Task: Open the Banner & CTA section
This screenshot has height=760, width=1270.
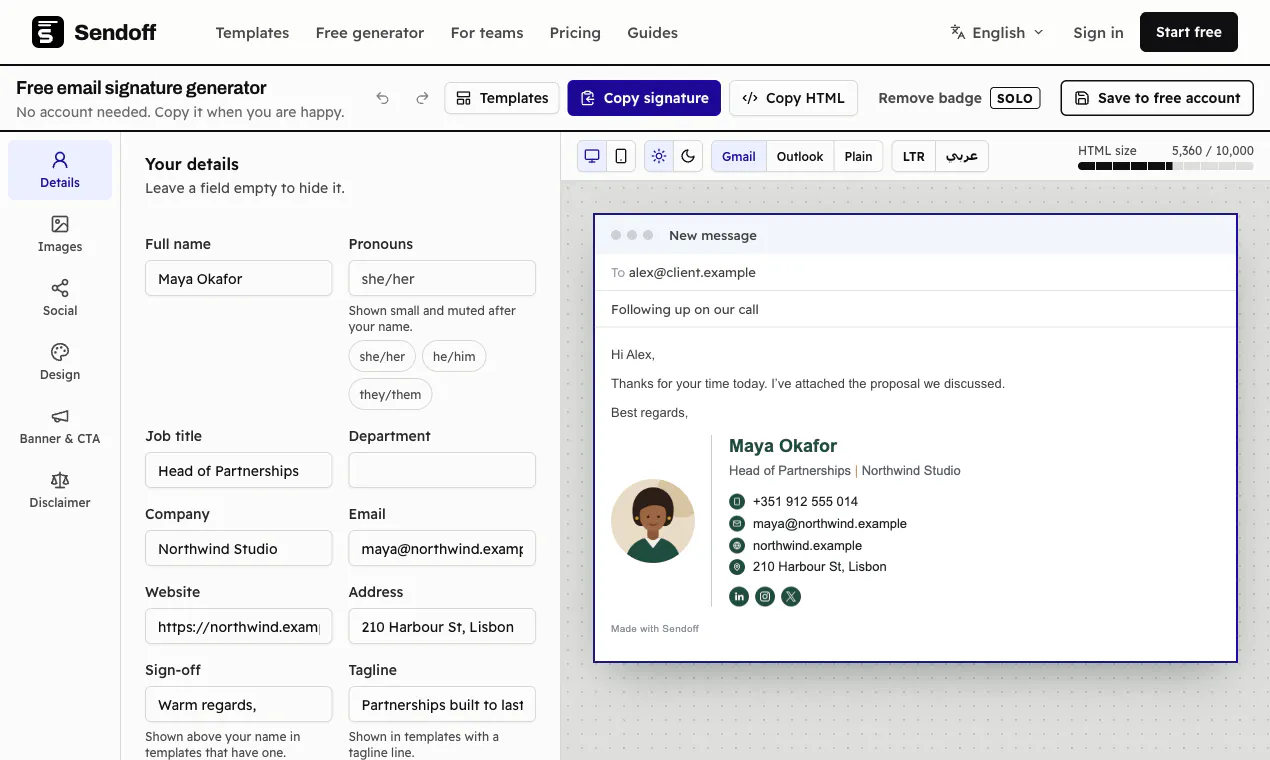Action: [60, 426]
